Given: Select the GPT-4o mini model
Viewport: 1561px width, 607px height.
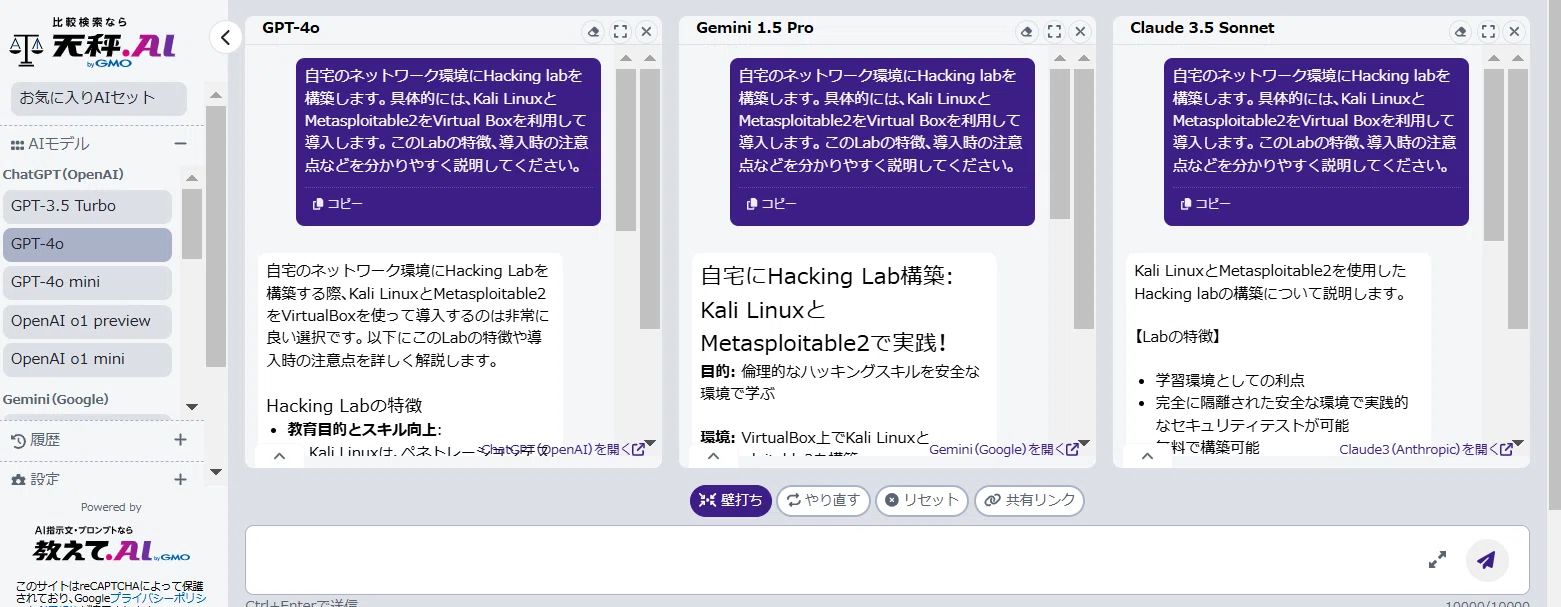Looking at the screenshot, I should coord(86,282).
